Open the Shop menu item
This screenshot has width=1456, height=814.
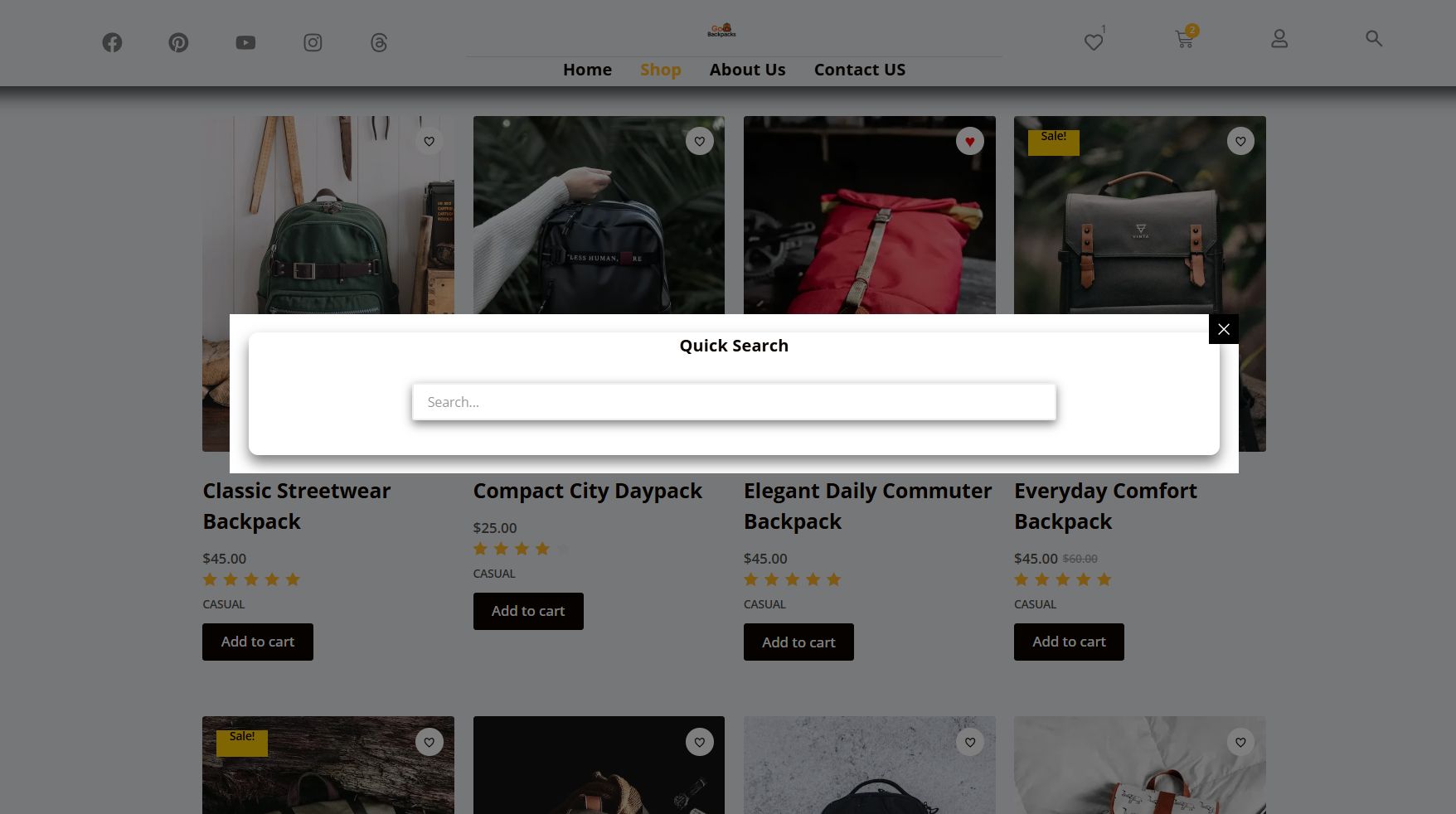(661, 70)
